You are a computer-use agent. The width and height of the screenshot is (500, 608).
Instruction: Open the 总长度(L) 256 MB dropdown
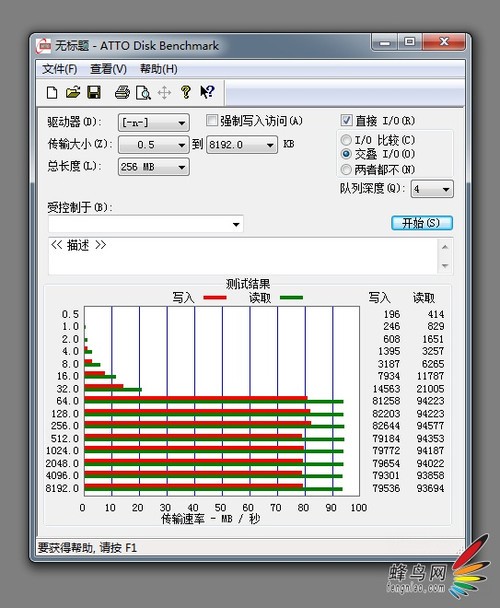[154, 167]
